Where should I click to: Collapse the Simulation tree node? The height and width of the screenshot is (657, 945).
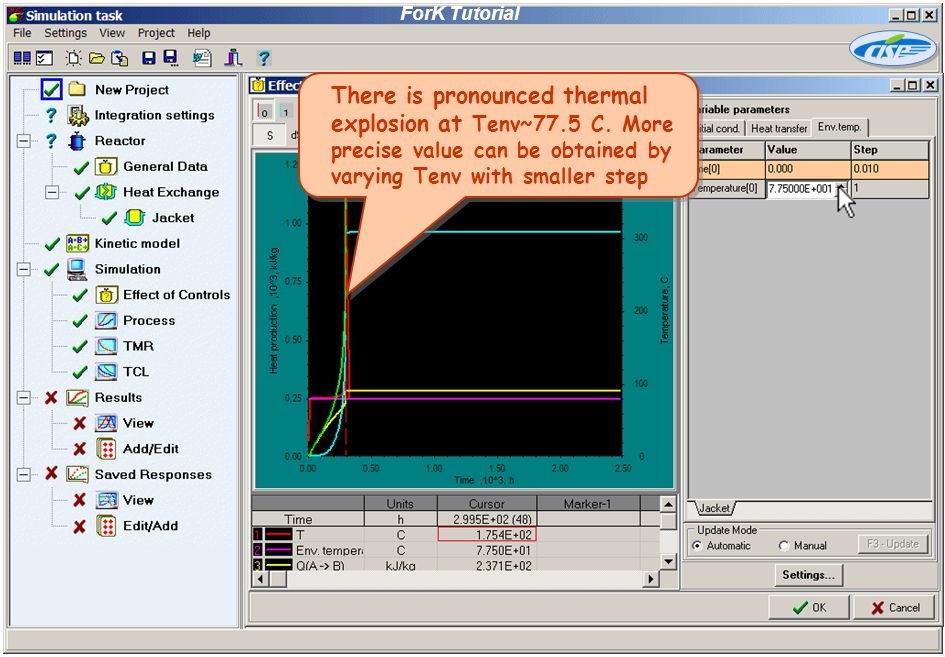(x=24, y=269)
